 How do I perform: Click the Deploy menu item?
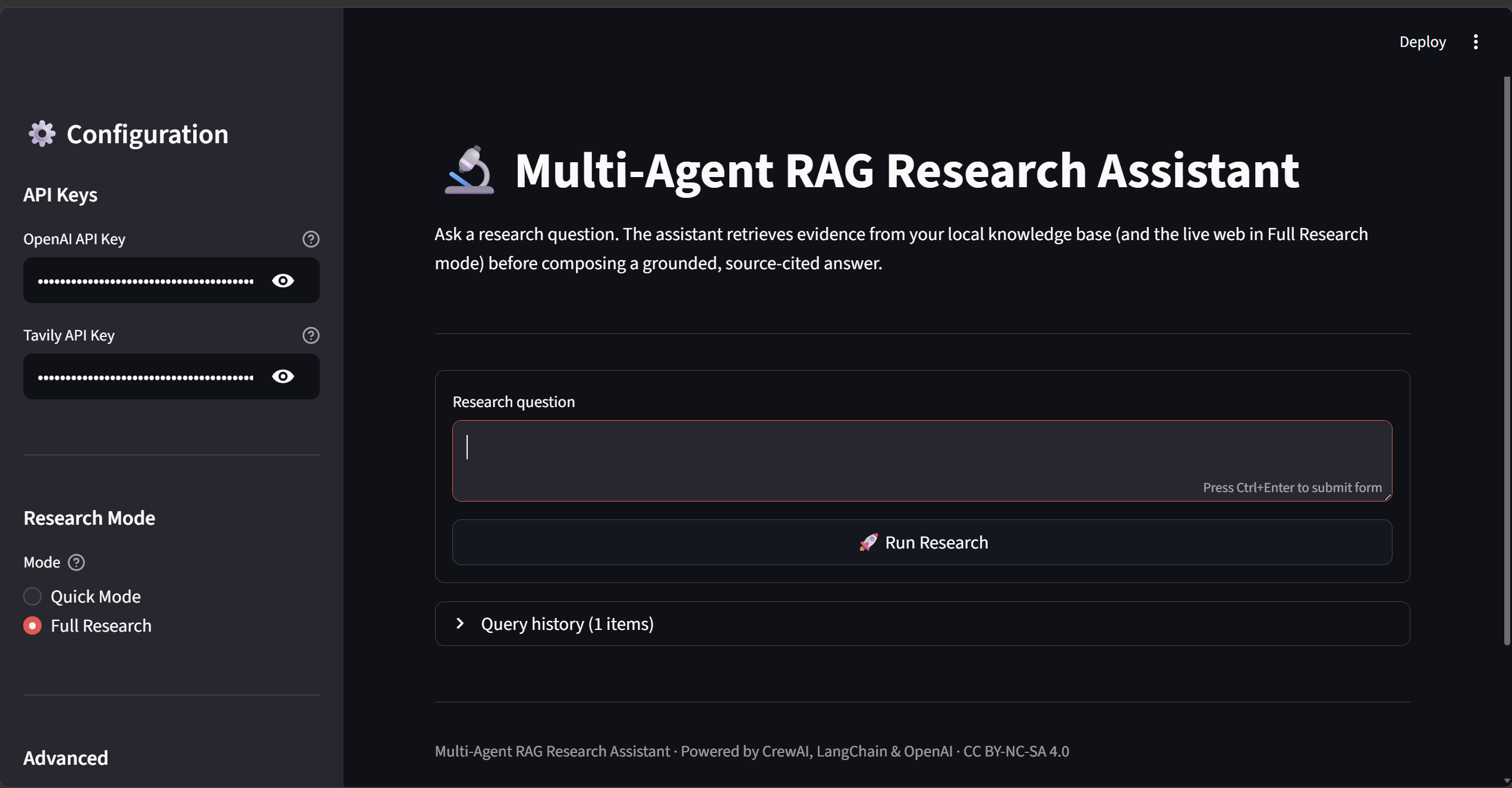1422,42
